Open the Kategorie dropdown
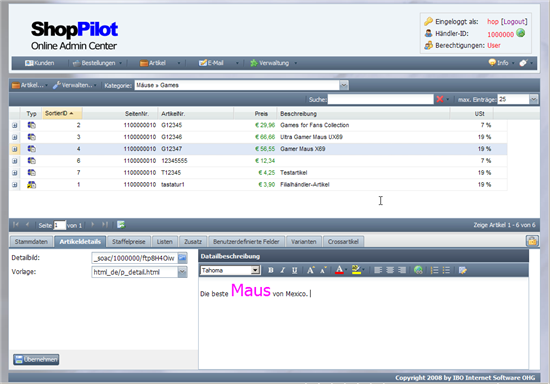This screenshot has height=384, width=550. coord(344,85)
